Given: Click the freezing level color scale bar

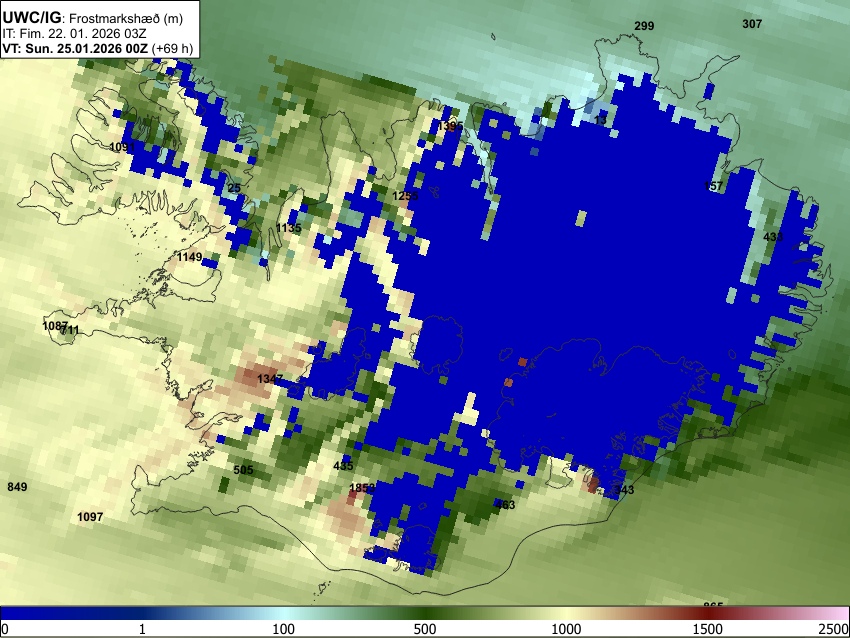Looking at the screenshot, I should point(425,613).
